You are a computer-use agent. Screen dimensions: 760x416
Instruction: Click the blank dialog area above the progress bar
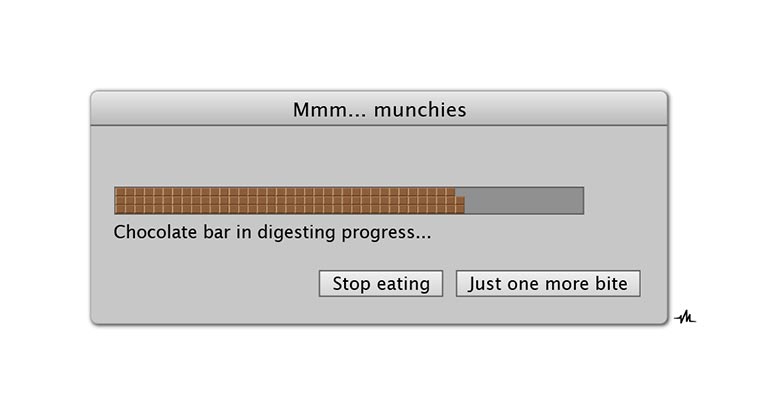379,155
